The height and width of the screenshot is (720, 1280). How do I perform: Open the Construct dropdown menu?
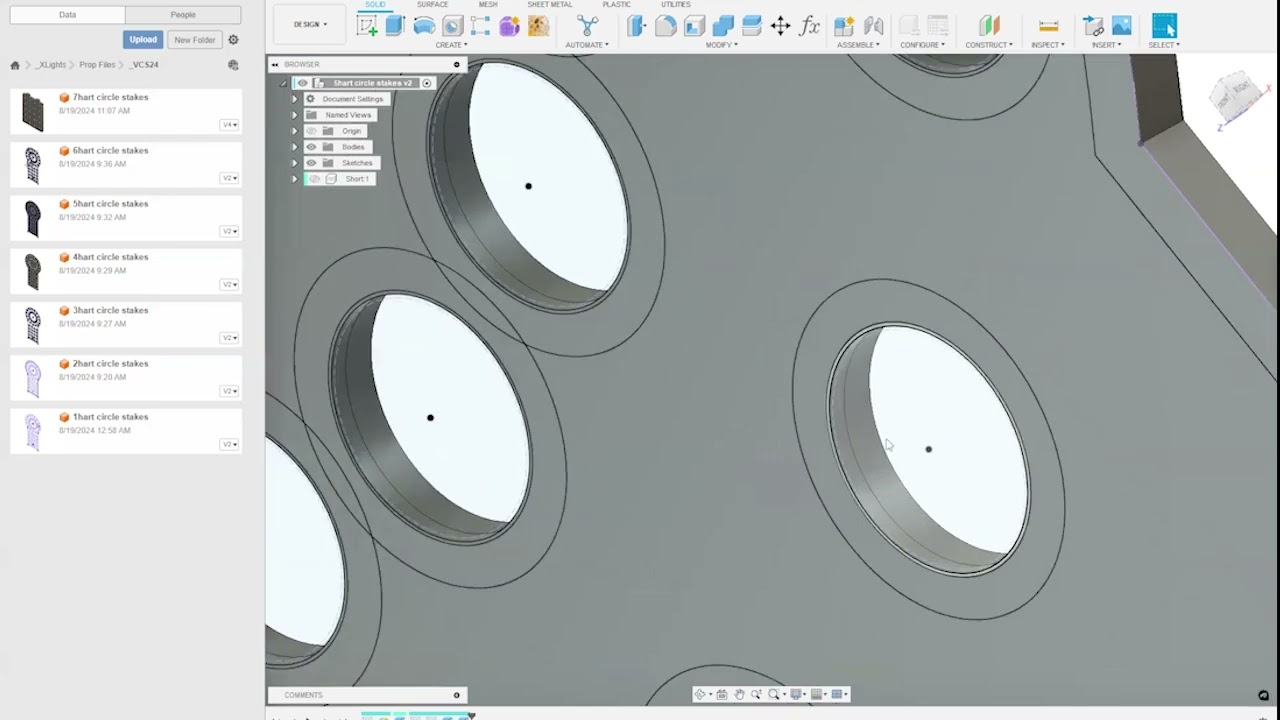tap(989, 45)
